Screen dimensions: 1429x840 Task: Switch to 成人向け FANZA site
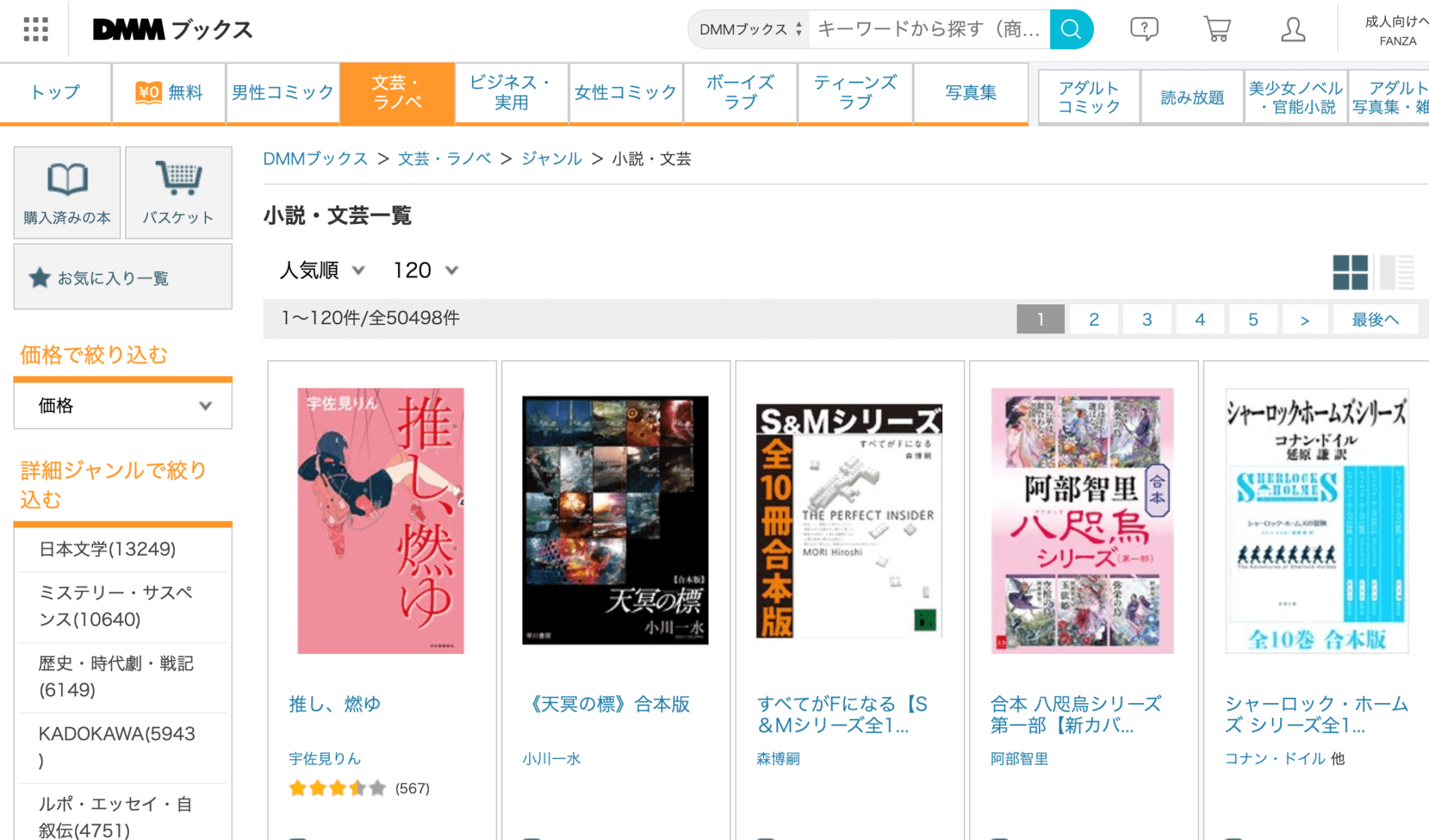click(1396, 31)
